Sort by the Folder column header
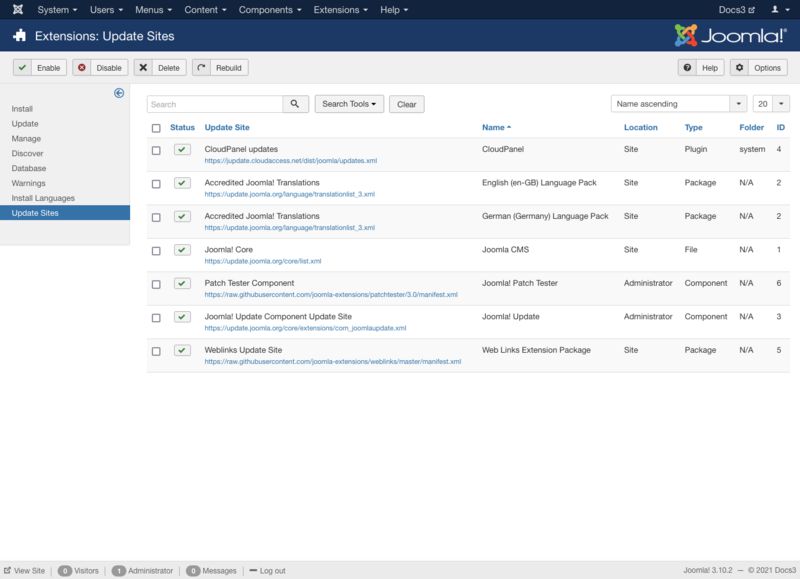This screenshot has height=579, width=800. 752,128
